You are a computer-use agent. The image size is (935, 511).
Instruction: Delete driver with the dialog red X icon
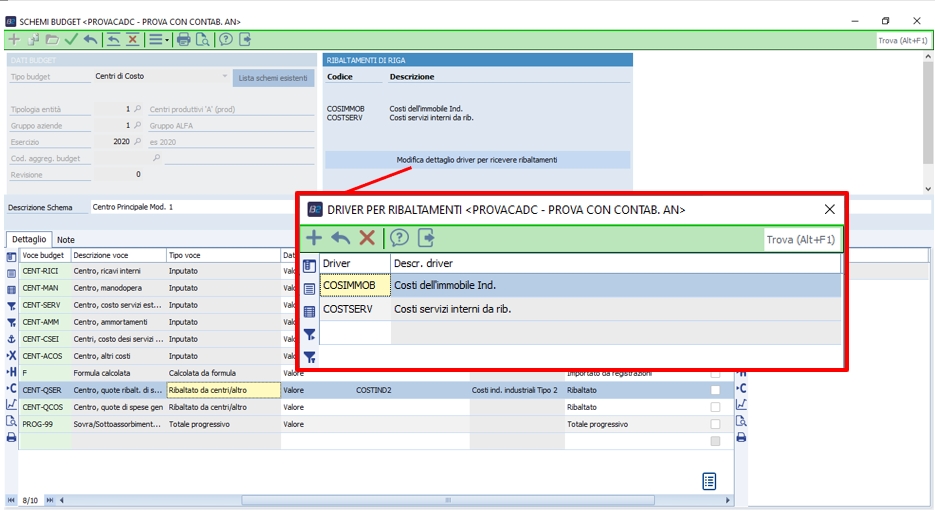(367, 238)
